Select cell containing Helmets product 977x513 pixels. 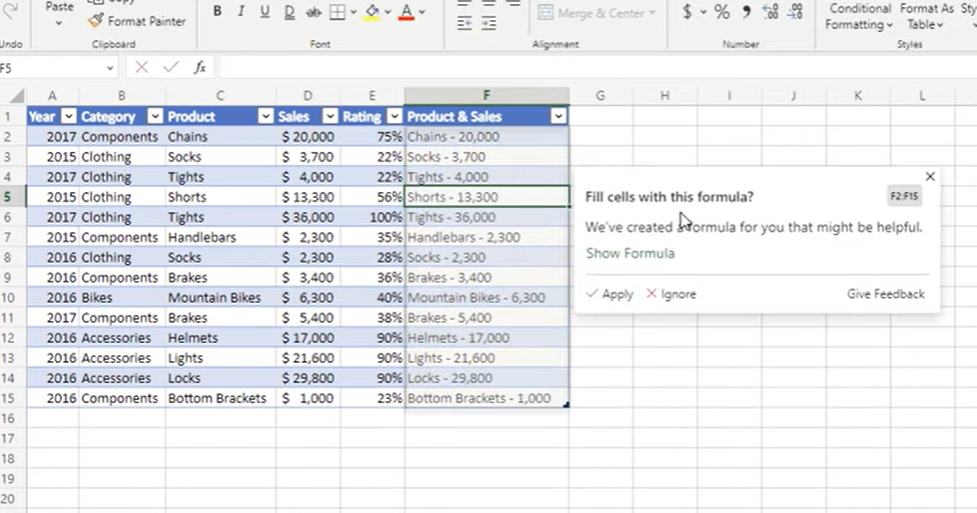click(x=221, y=337)
